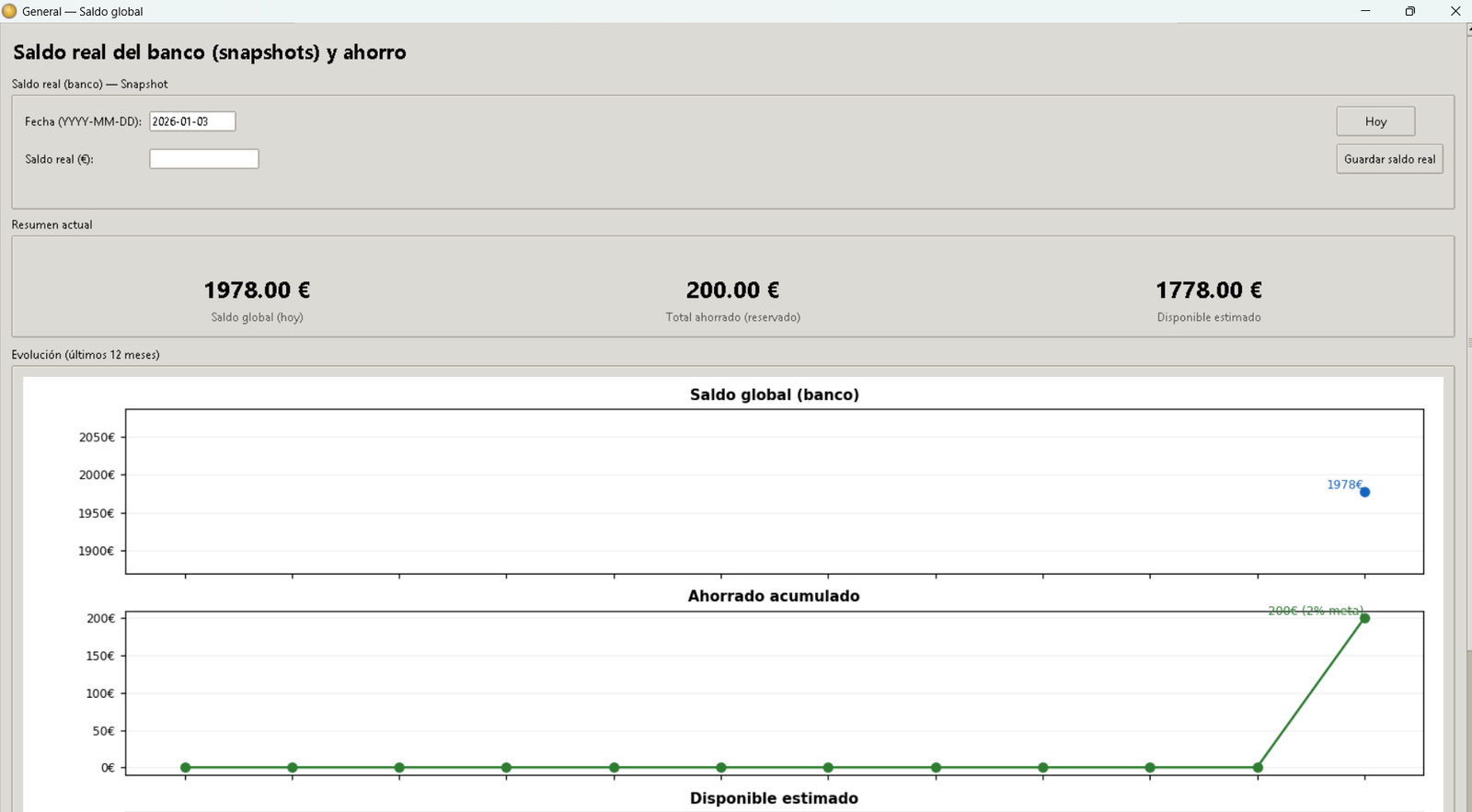
Task: Focus the Fecha date input field
Action: [192, 121]
